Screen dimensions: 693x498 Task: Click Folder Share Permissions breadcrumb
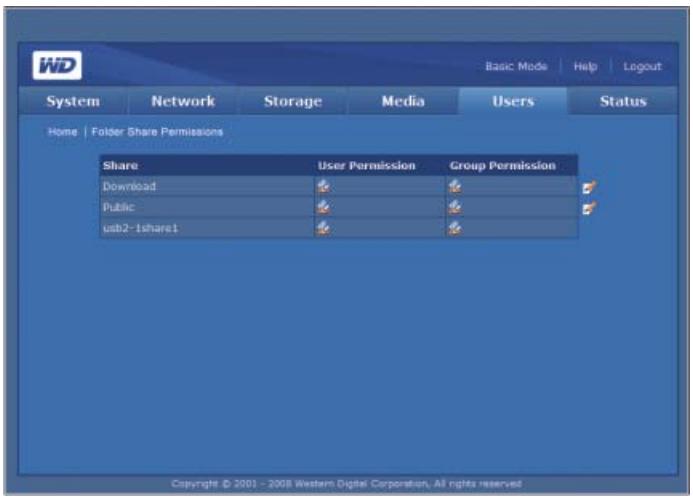pyautogui.click(x=157, y=132)
